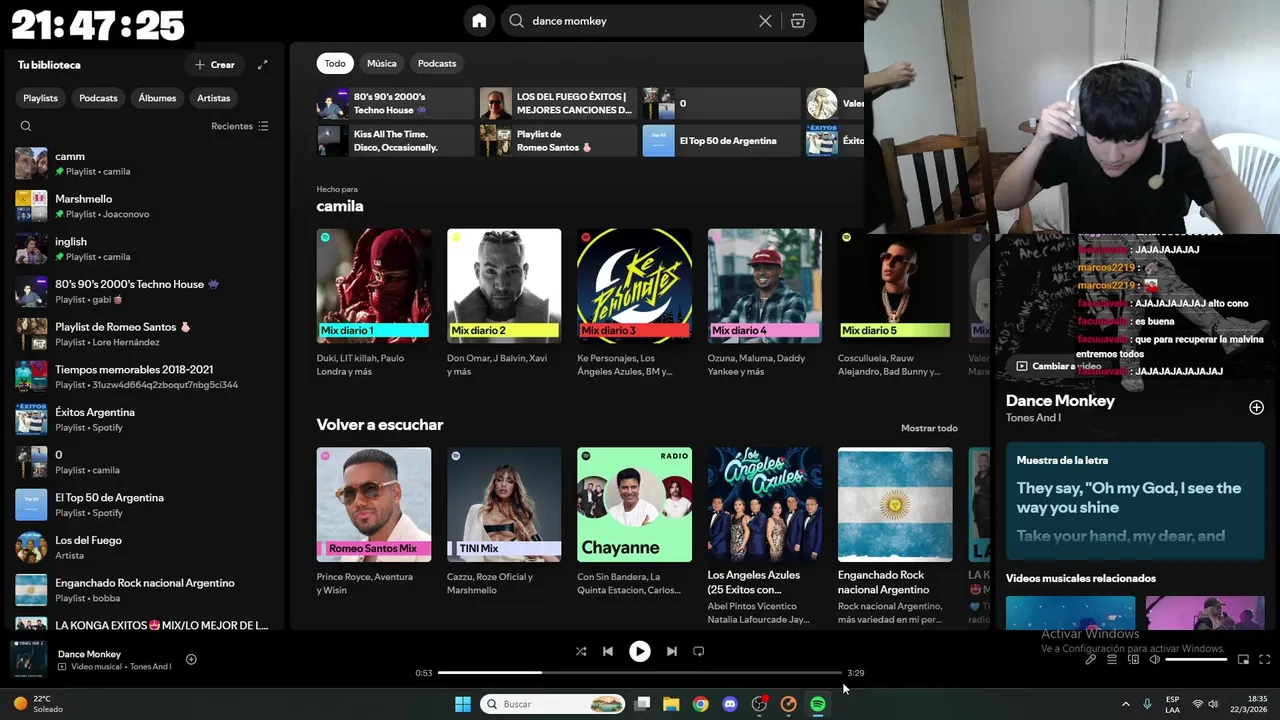Image resolution: width=1280 pixels, height=720 pixels.
Task: Show lyrics with microphone icon
Action: [x=1091, y=659]
